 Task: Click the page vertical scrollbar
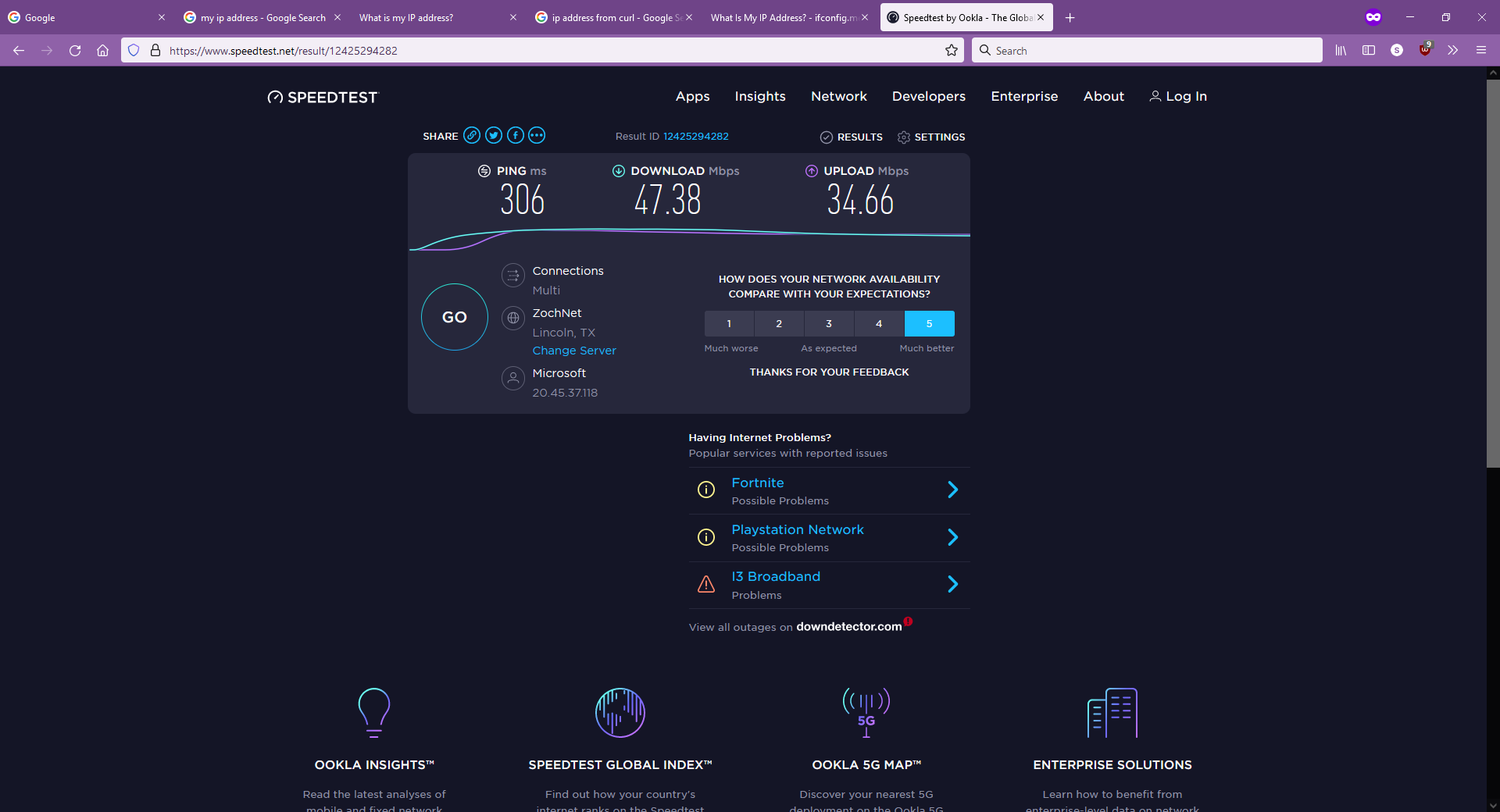[1493, 273]
